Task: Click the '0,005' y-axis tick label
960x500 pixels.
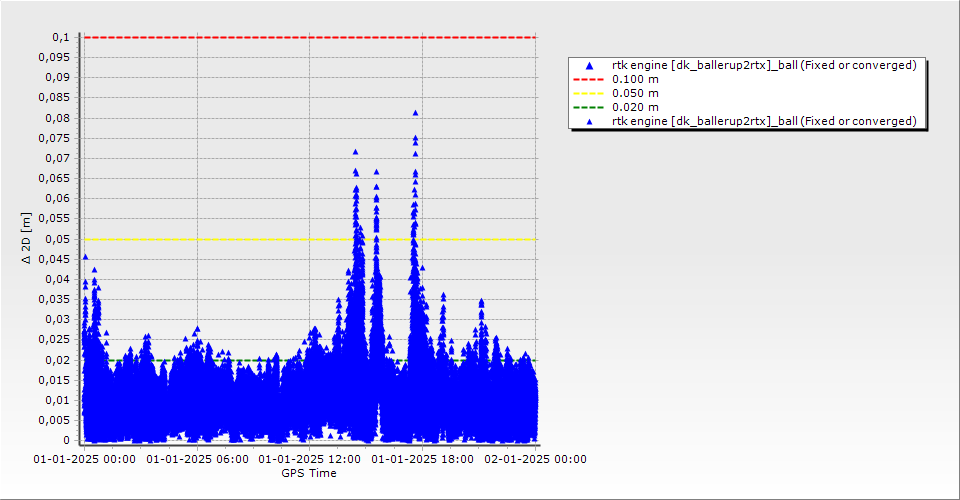Action: tap(54, 420)
